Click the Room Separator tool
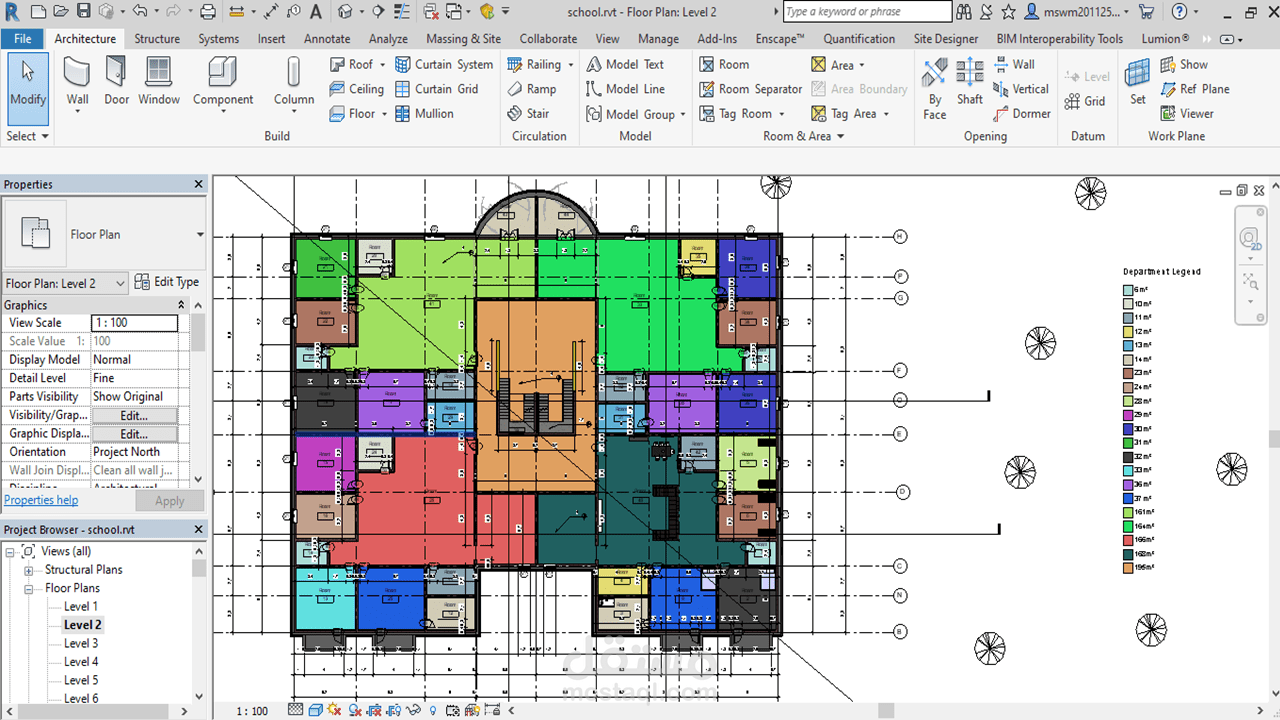Viewport: 1280px width, 720px height. click(x=750, y=89)
